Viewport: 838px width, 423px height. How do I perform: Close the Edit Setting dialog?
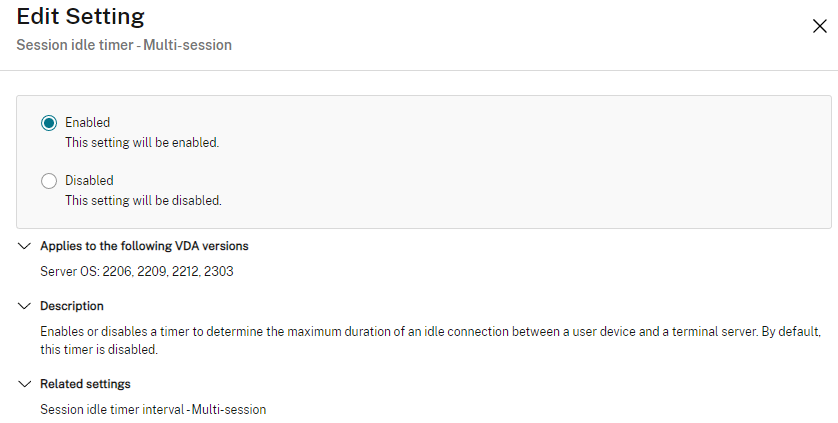coord(819,27)
